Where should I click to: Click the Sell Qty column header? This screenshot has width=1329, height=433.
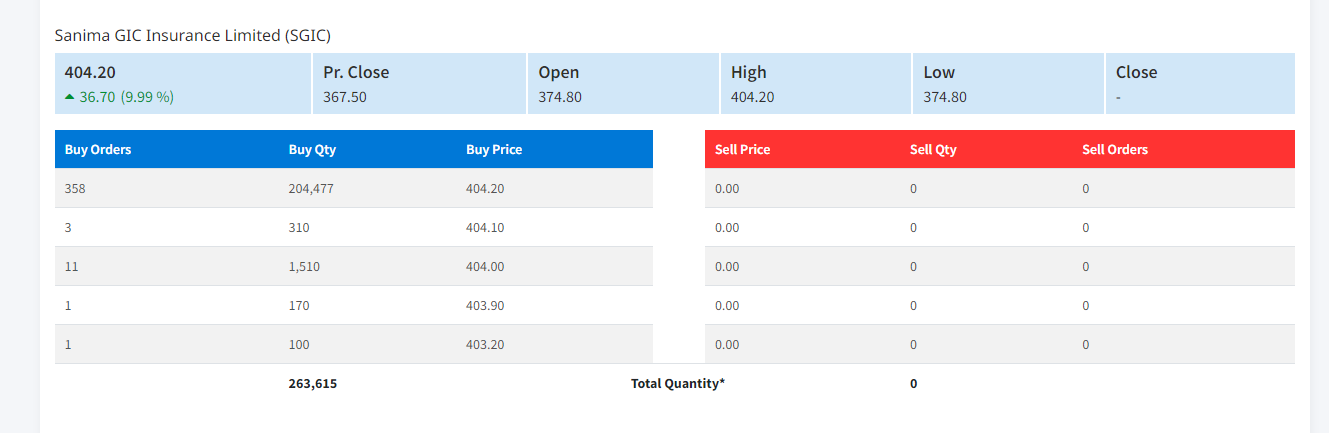pos(933,150)
